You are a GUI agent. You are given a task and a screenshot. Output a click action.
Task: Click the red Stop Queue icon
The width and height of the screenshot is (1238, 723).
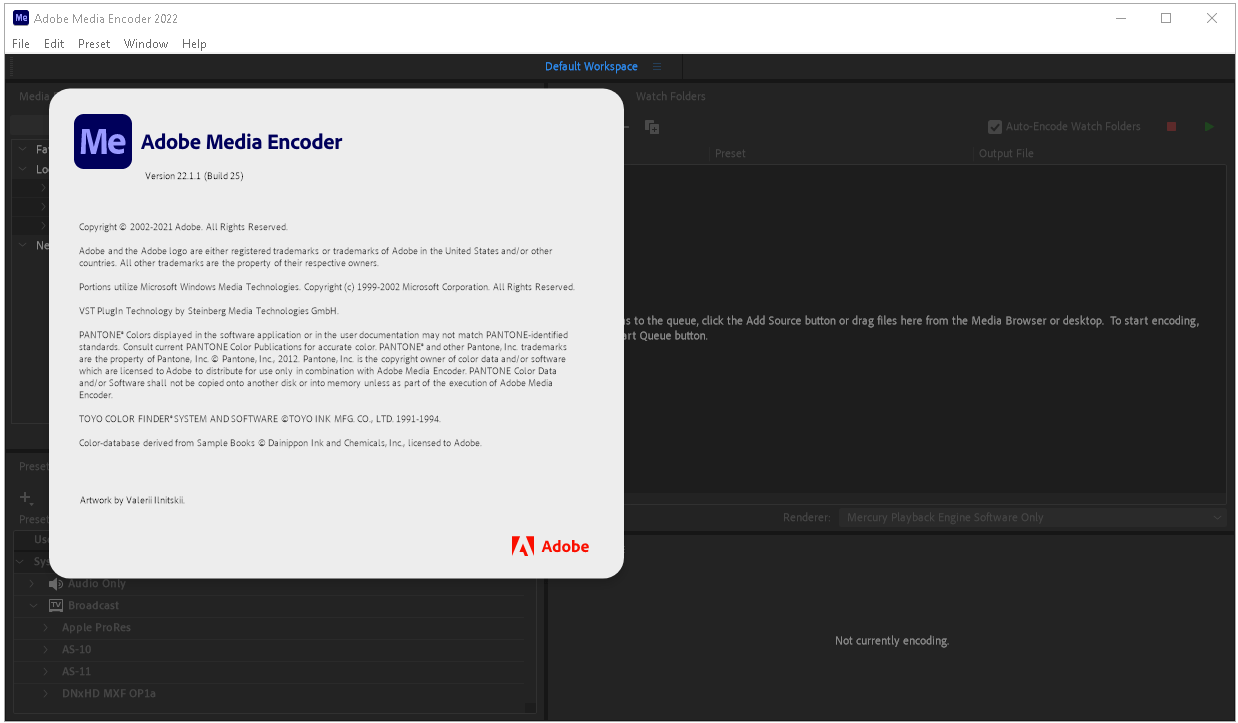click(x=1172, y=127)
